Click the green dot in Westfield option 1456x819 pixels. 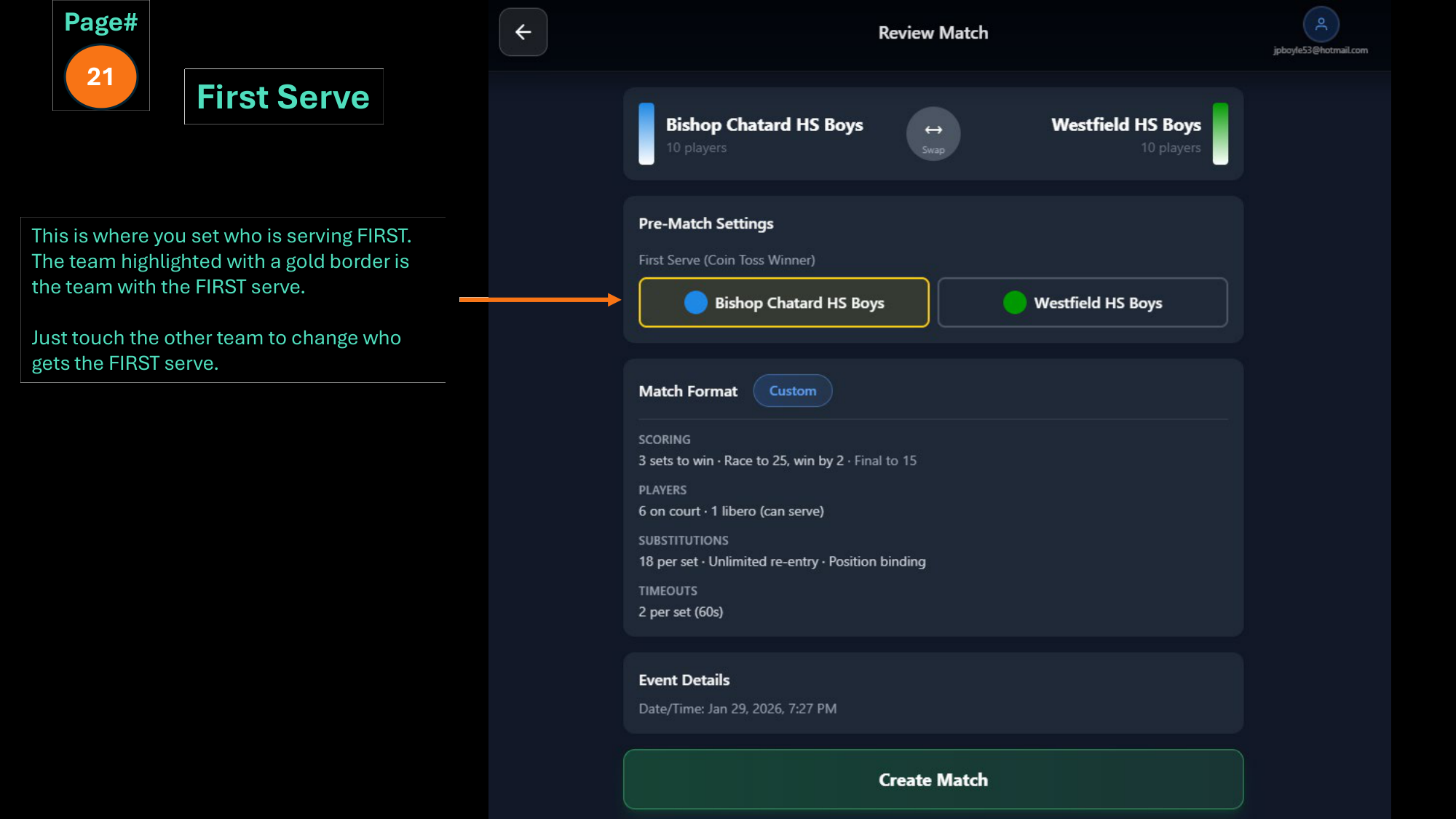pyautogui.click(x=1014, y=302)
